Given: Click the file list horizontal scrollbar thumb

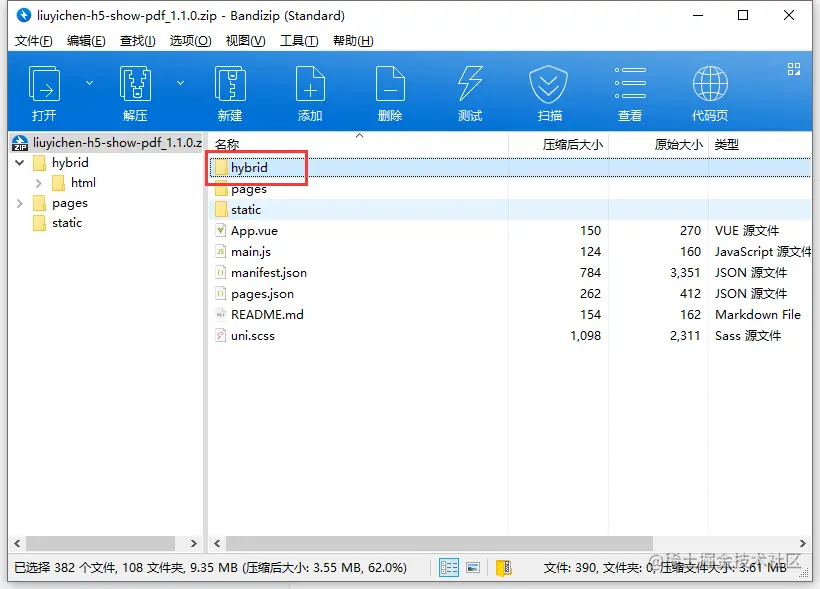Looking at the screenshot, I should (x=439, y=543).
